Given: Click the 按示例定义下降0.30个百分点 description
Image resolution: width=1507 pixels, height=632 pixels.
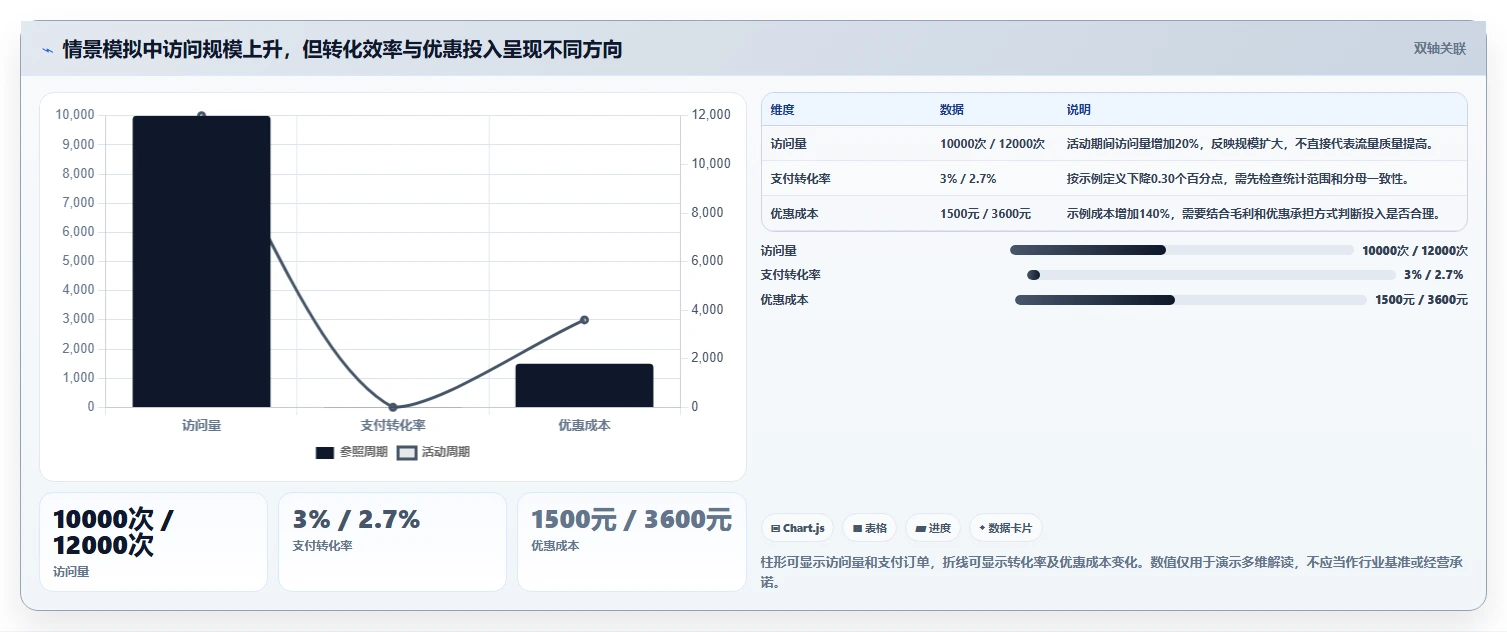Looking at the screenshot, I should (x=1238, y=179).
